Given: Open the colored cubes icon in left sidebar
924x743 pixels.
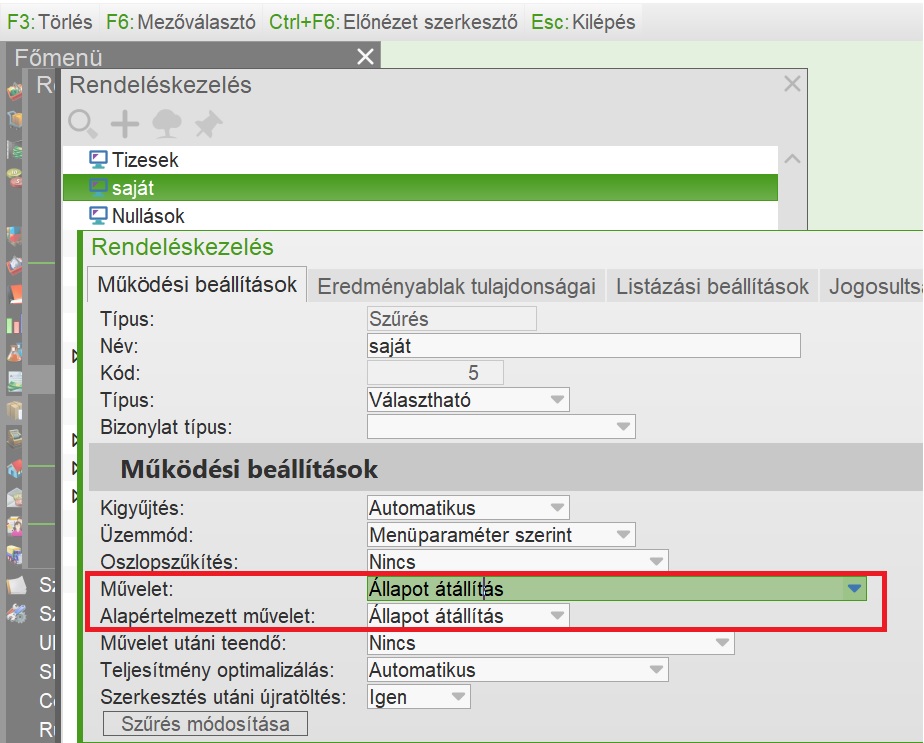Looking at the screenshot, I should click(14, 236).
